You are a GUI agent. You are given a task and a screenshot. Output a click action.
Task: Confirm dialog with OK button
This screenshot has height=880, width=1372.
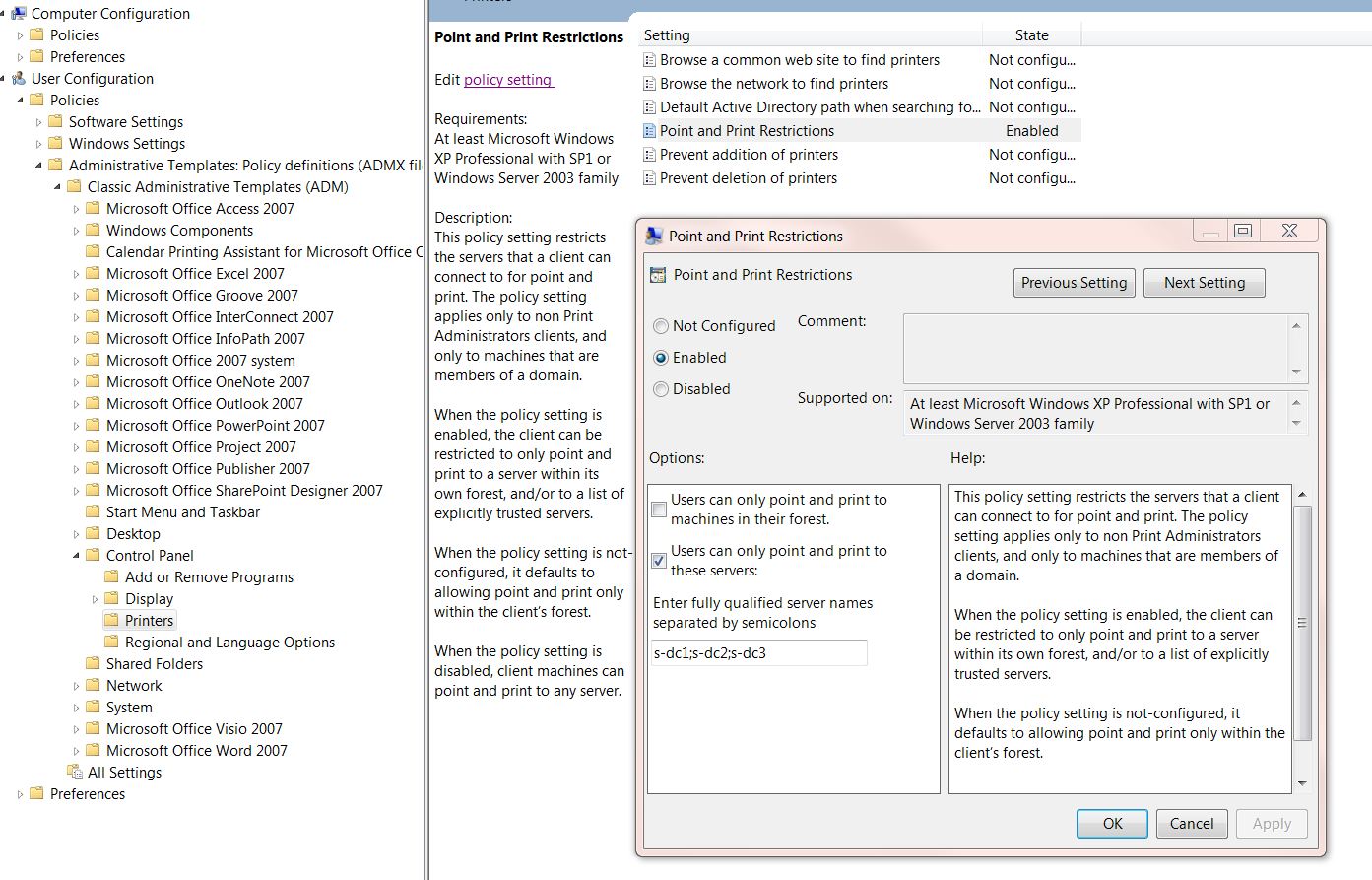pos(1112,824)
